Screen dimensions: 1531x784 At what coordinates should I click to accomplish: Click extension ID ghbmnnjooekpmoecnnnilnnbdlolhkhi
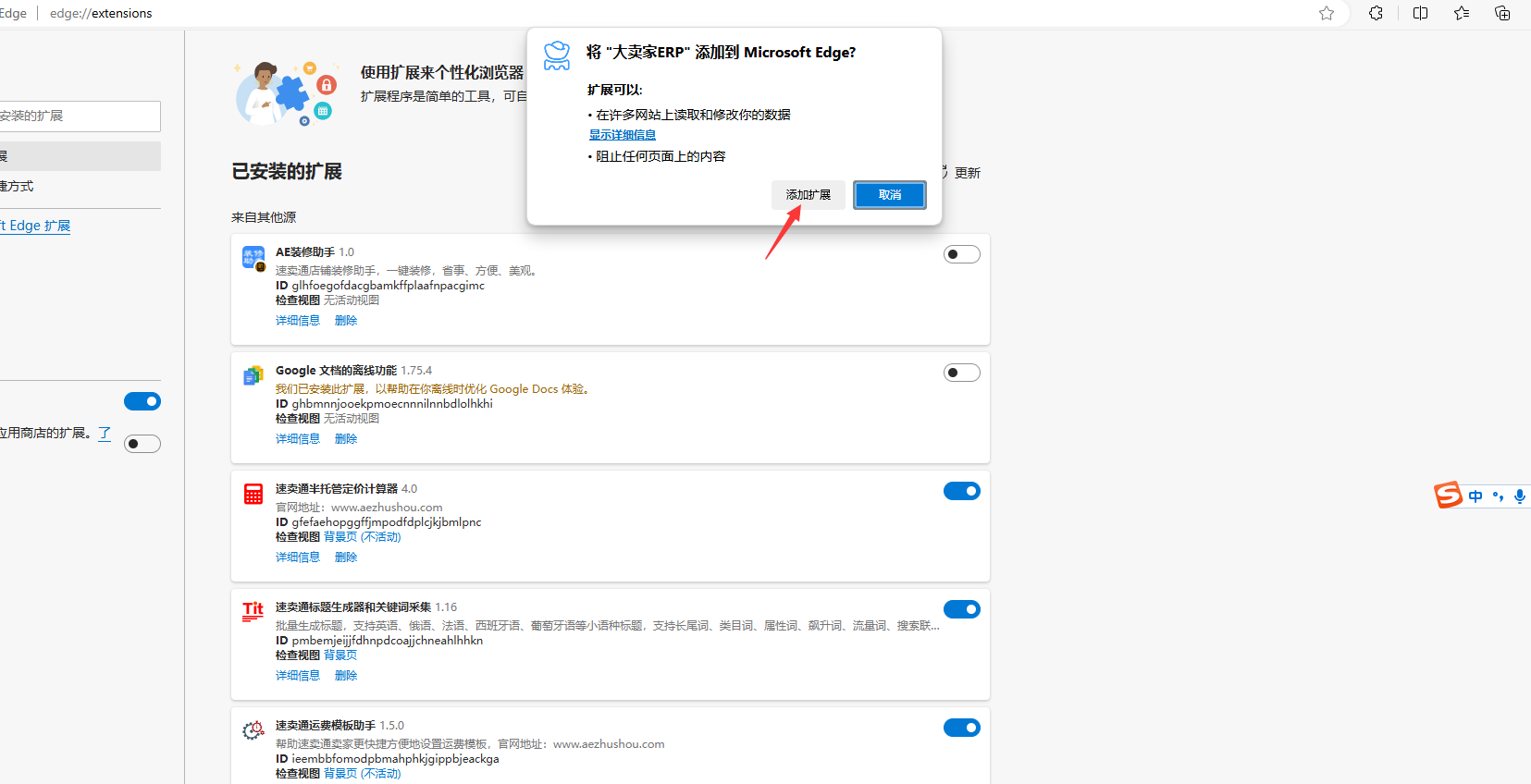click(392, 404)
